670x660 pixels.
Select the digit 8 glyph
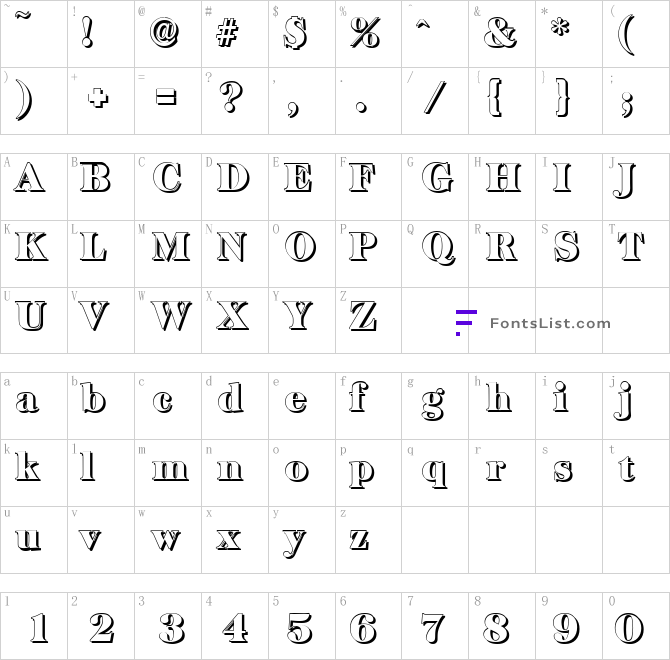point(497,628)
